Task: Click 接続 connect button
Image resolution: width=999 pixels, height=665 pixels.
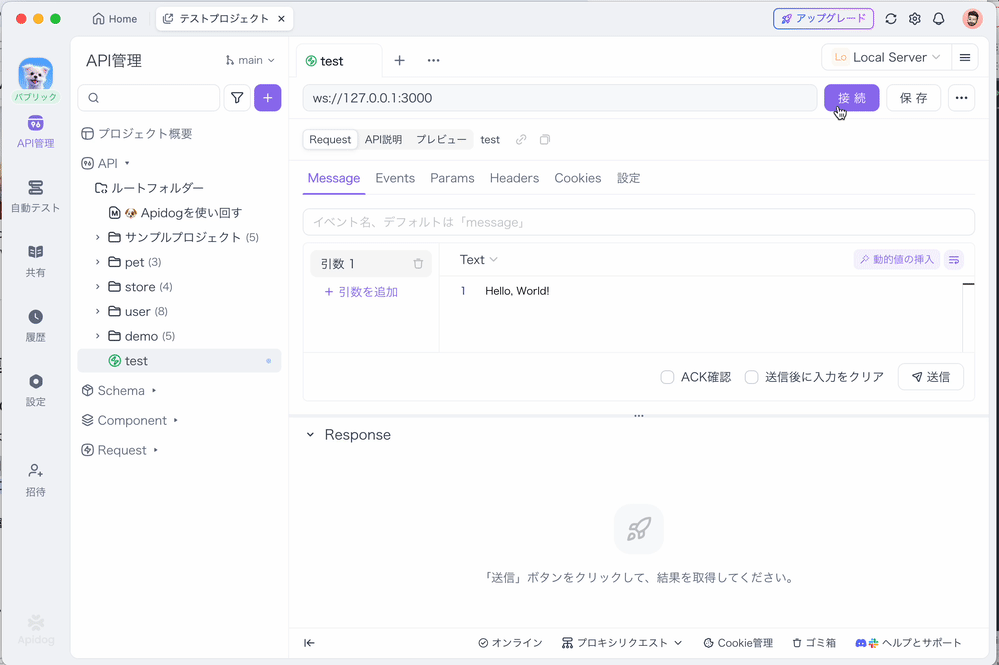Action: tap(852, 98)
